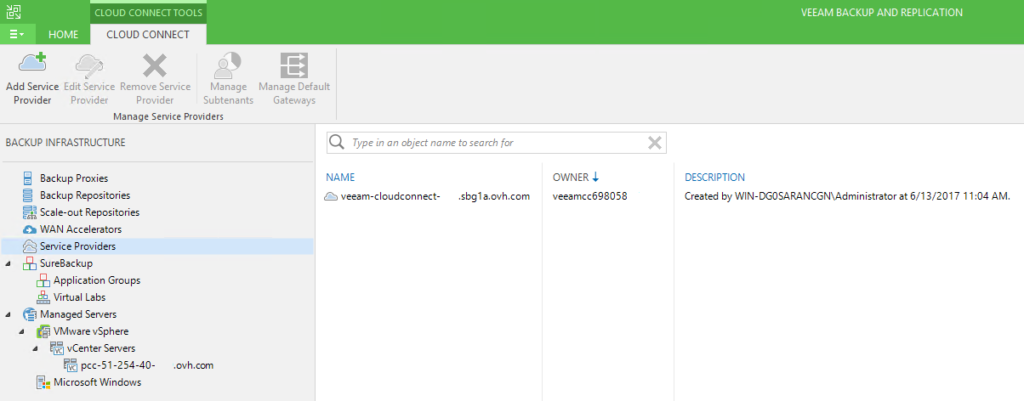This screenshot has height=401, width=1024.
Task: Collapse the Managed Servers tree node arrow
Action: coord(7,314)
